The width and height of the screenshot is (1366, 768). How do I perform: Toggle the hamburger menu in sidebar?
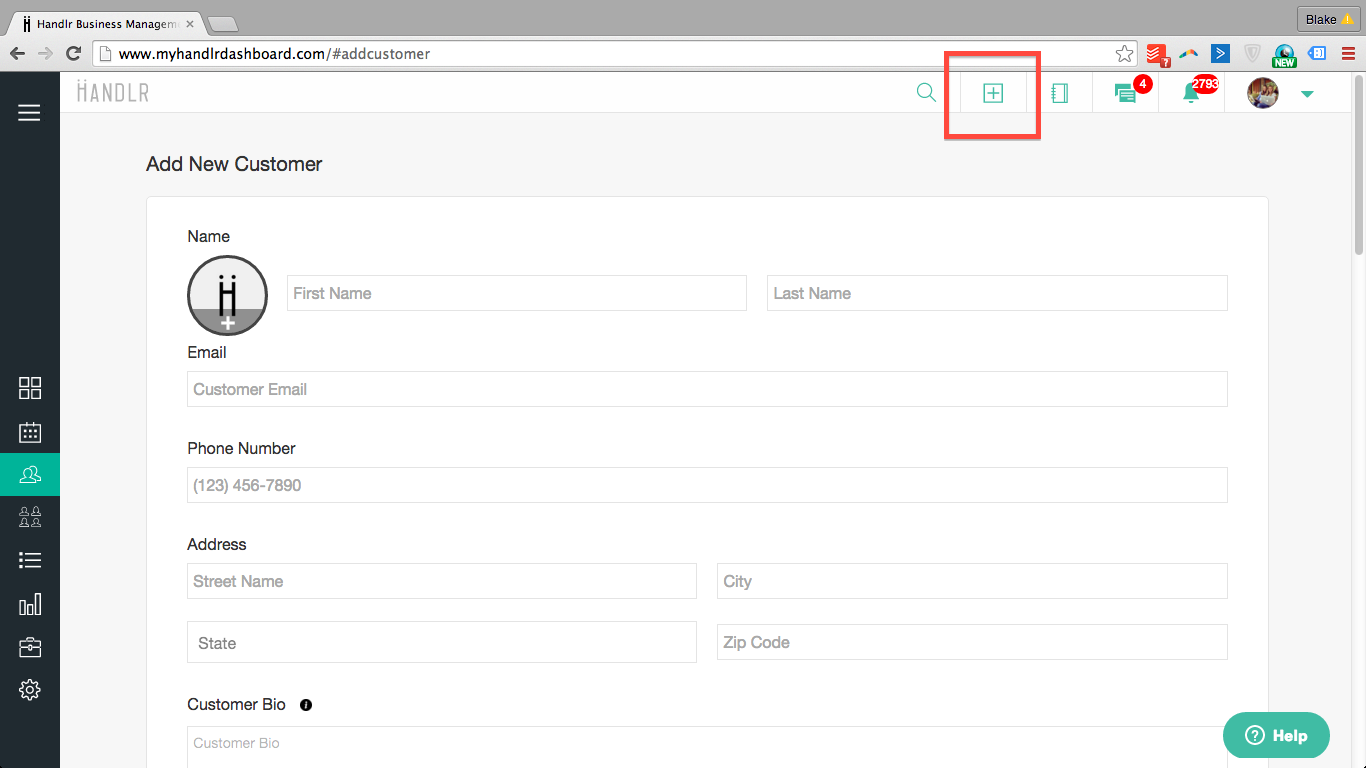[30, 113]
